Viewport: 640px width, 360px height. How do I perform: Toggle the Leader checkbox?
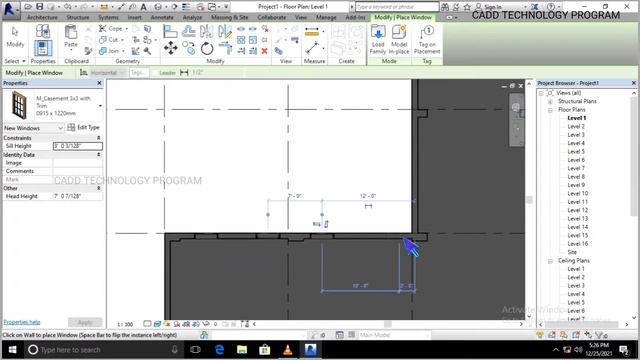point(155,73)
